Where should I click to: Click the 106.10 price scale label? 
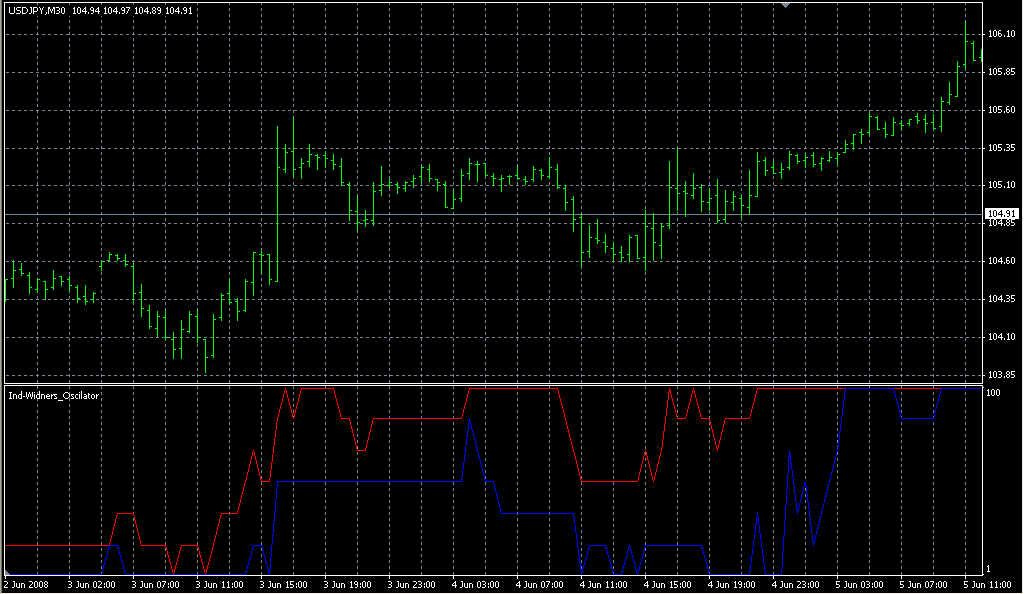pos(1001,34)
